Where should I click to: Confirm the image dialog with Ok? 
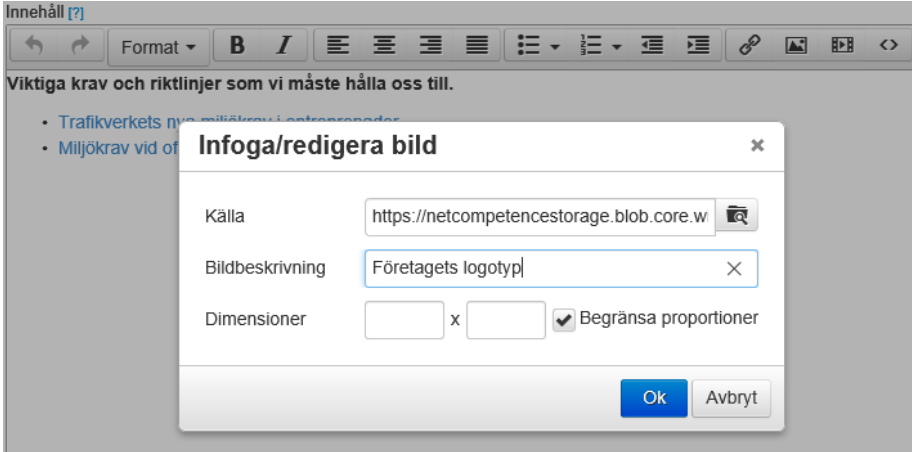click(654, 397)
